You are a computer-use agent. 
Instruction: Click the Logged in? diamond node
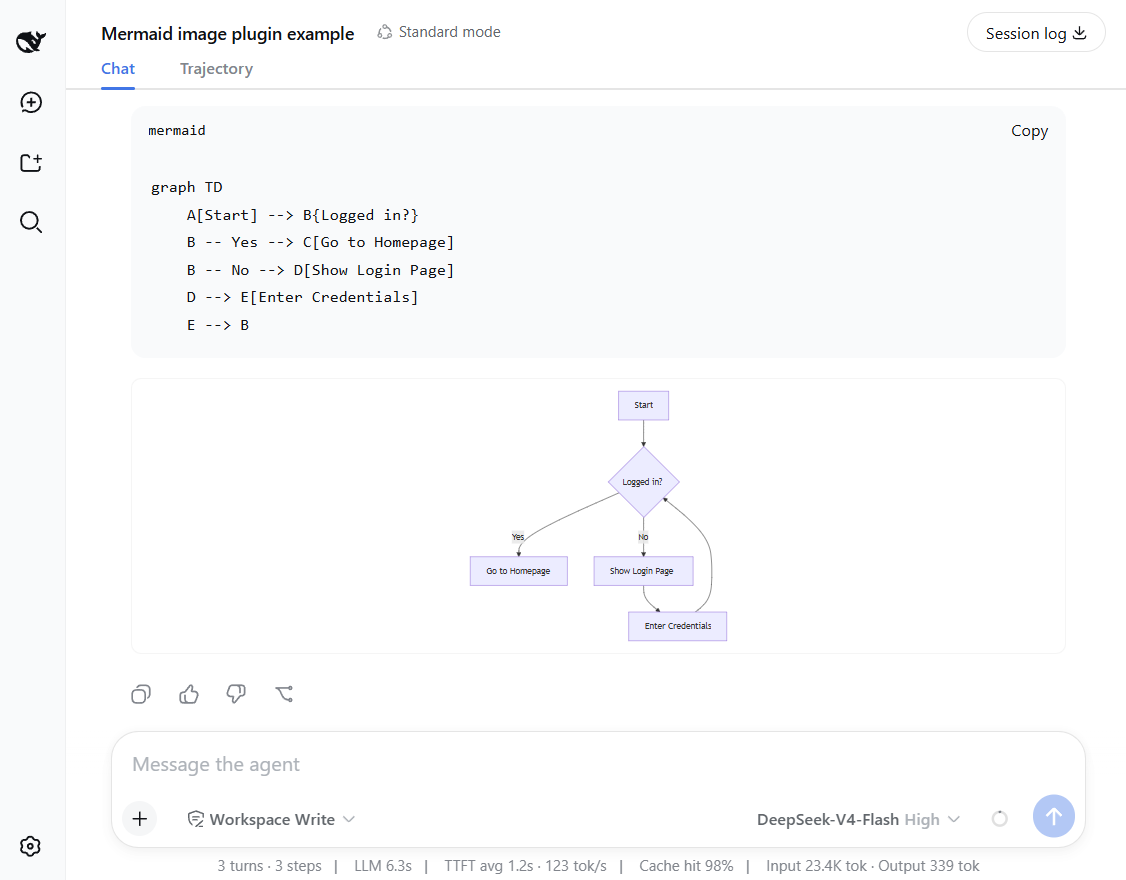[643, 482]
